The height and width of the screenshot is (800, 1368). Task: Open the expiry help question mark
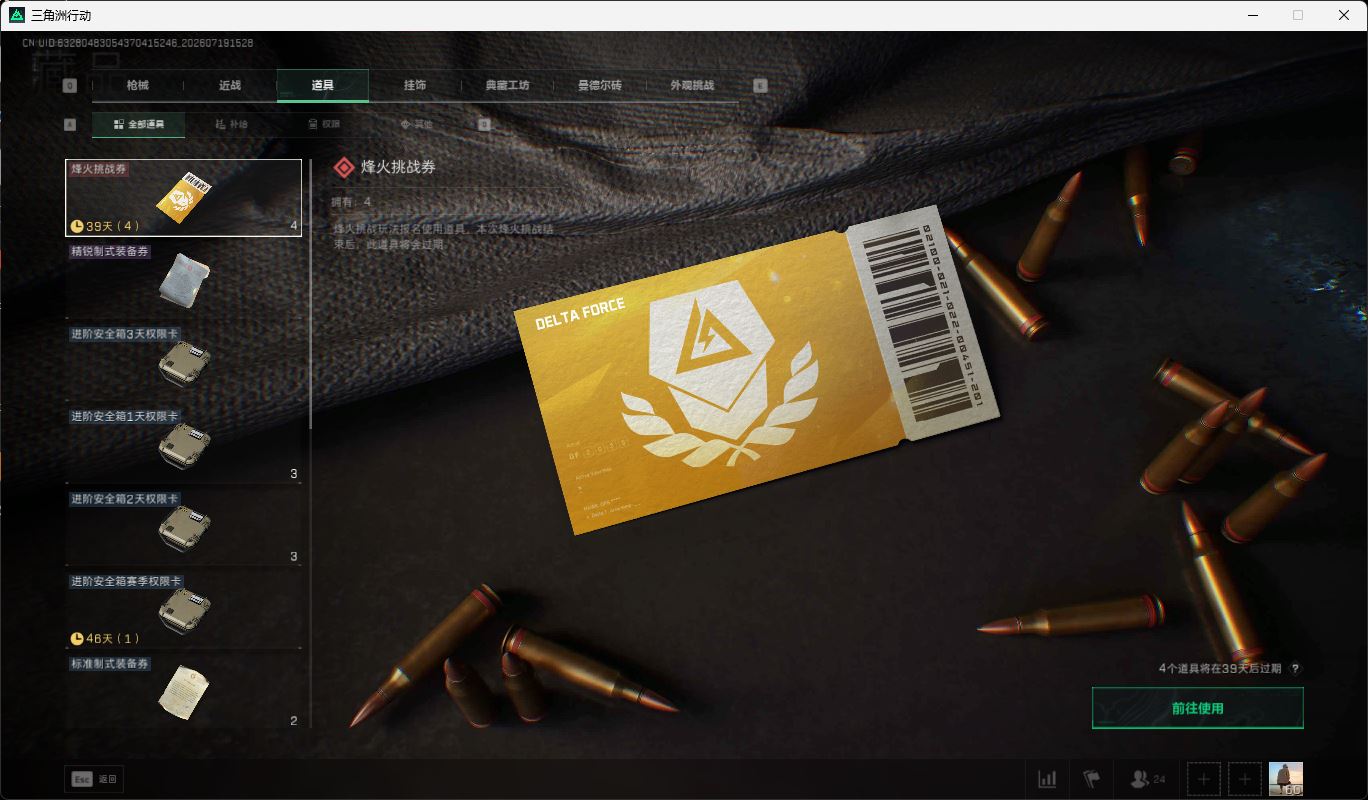coord(1295,668)
